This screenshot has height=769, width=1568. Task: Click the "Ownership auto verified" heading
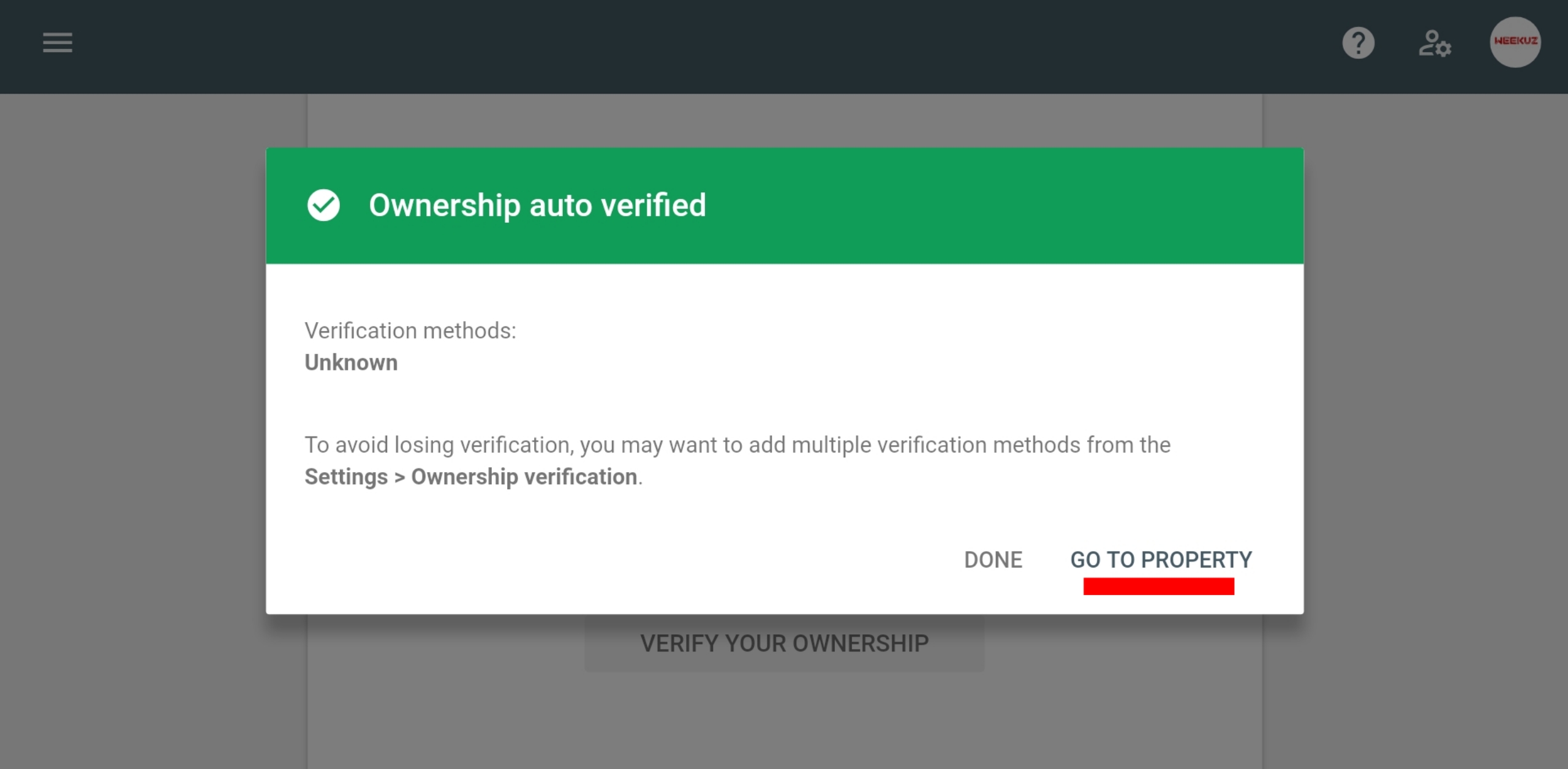tap(537, 205)
